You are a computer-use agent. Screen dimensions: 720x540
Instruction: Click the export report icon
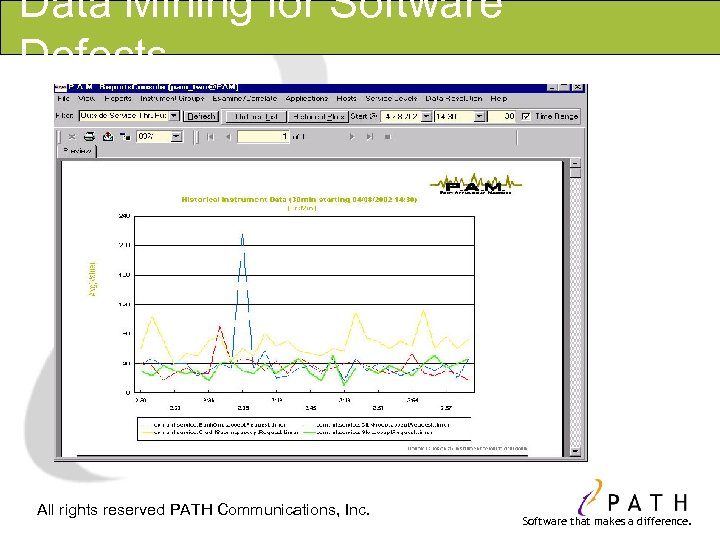pyautogui.click(x=108, y=136)
